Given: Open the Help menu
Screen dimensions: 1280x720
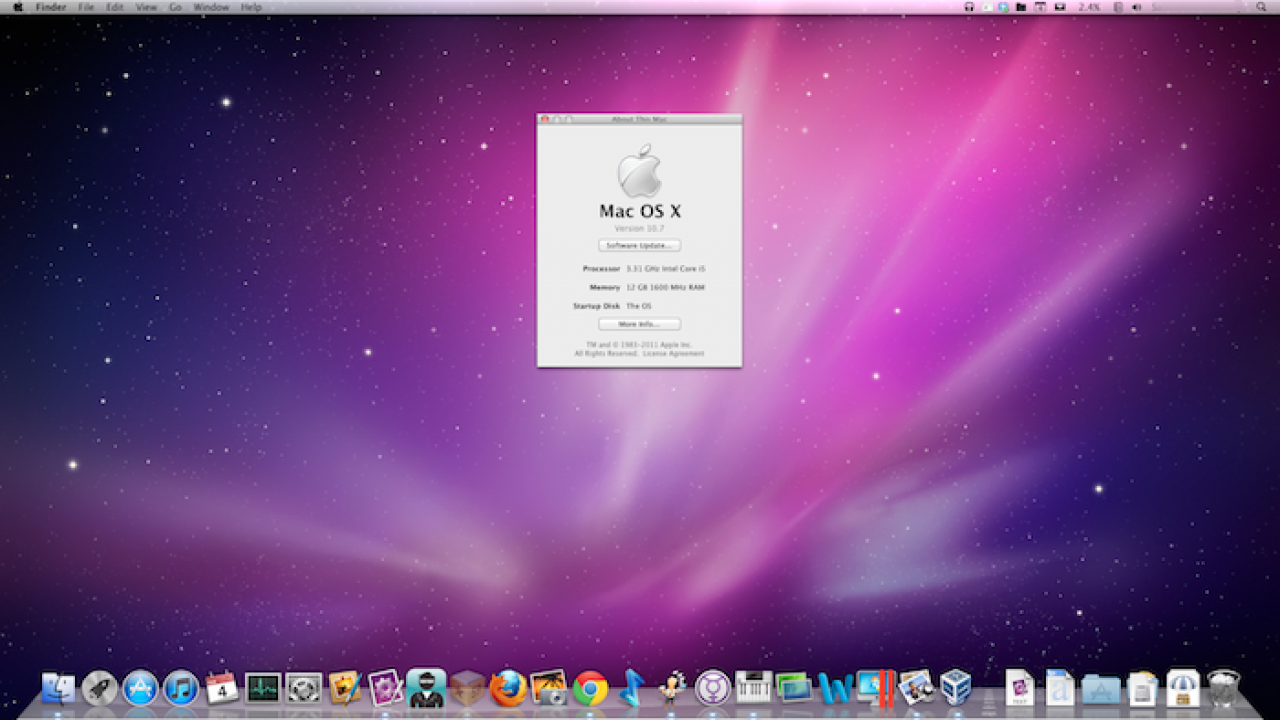Looking at the screenshot, I should click(x=251, y=7).
